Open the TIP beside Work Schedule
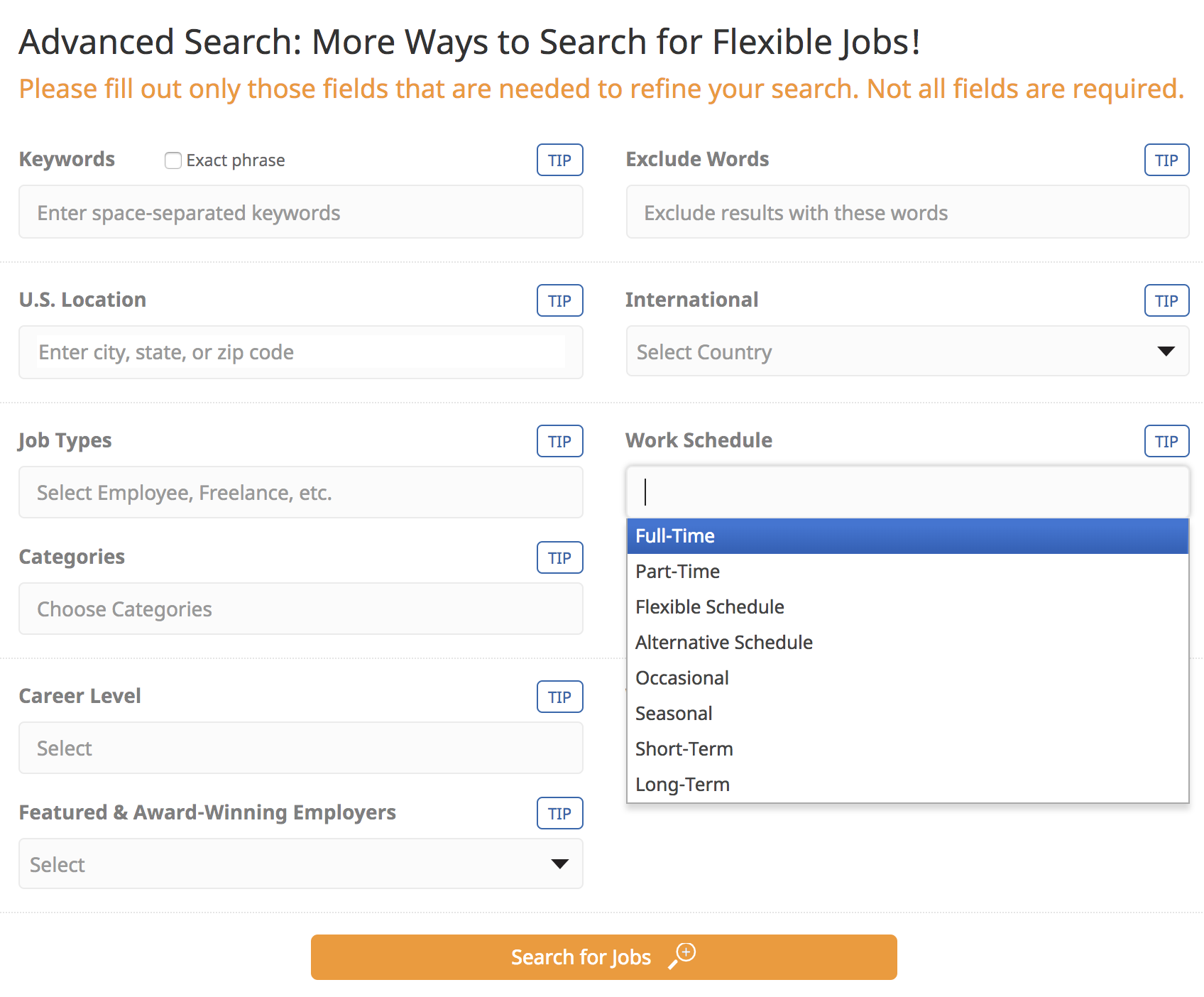1204x997 pixels. point(1166,441)
